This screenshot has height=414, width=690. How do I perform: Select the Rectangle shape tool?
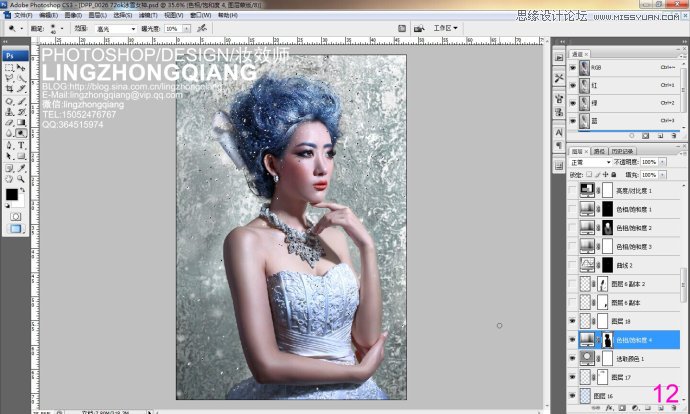[x=21, y=156]
